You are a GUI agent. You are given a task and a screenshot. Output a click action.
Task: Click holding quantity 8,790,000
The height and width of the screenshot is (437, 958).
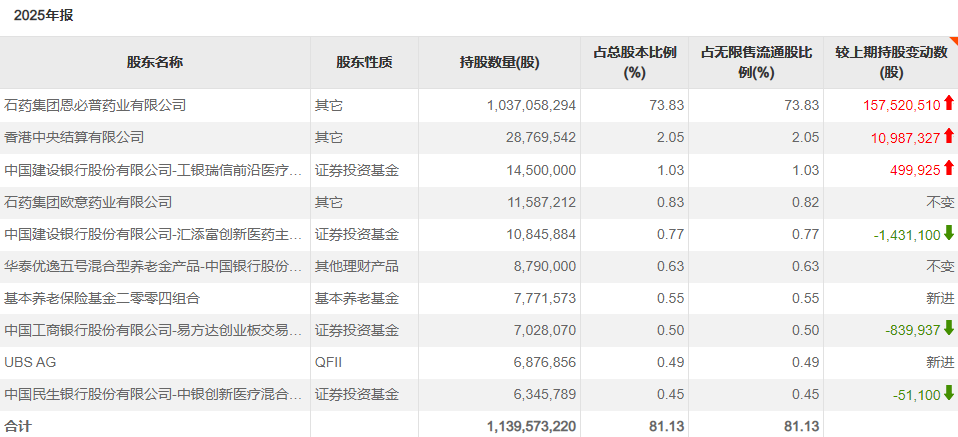(x=544, y=266)
